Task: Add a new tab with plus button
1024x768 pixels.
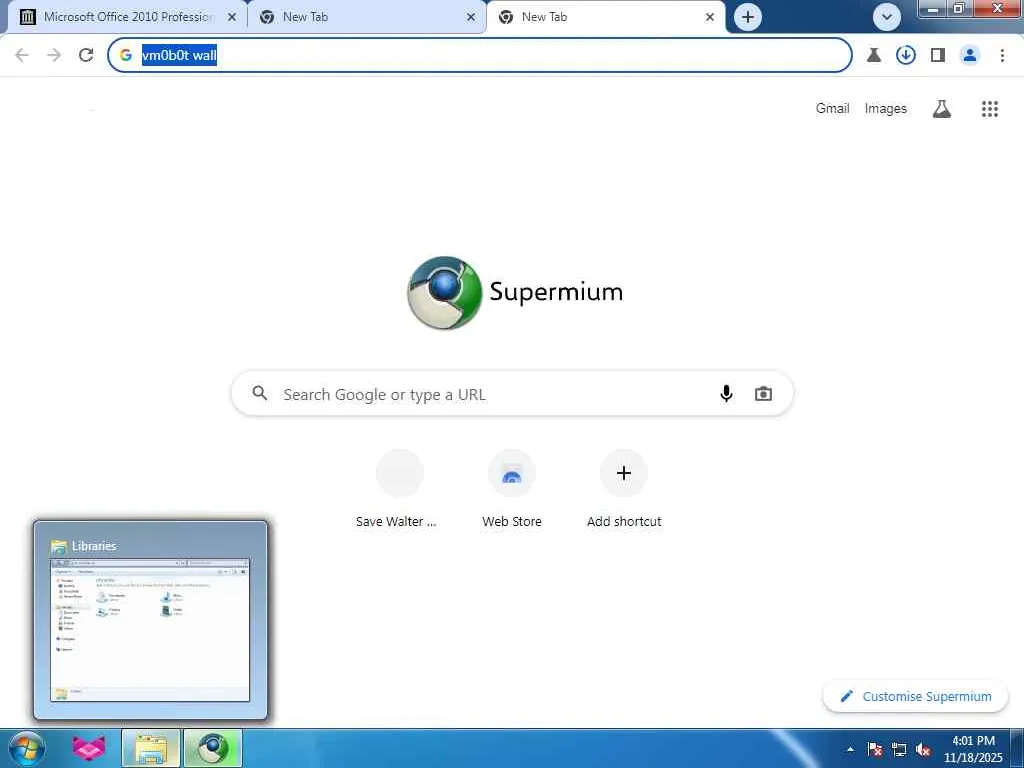Action: pyautogui.click(x=748, y=17)
